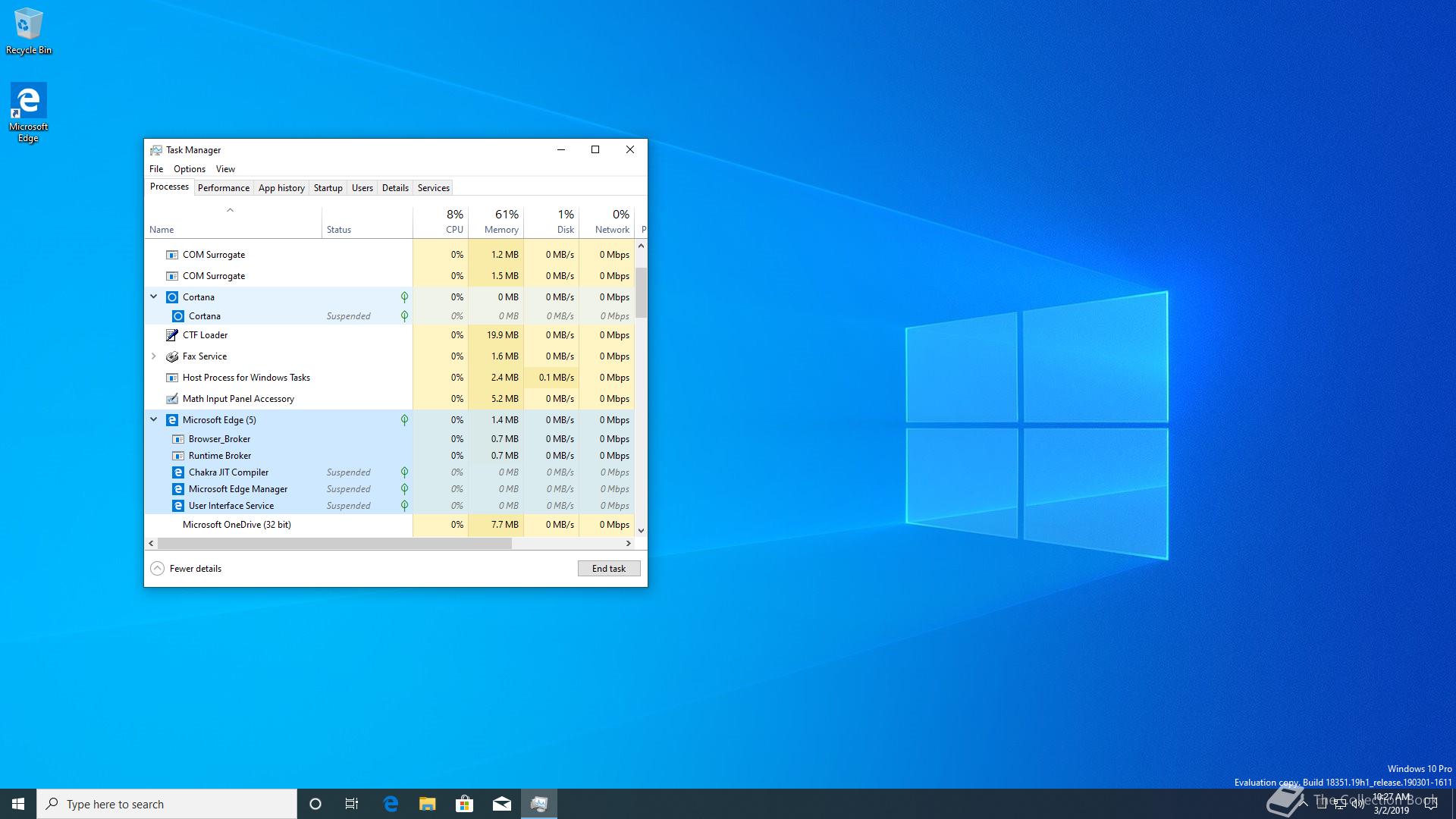
Task: Launch Edge from the taskbar
Action: coord(391,804)
